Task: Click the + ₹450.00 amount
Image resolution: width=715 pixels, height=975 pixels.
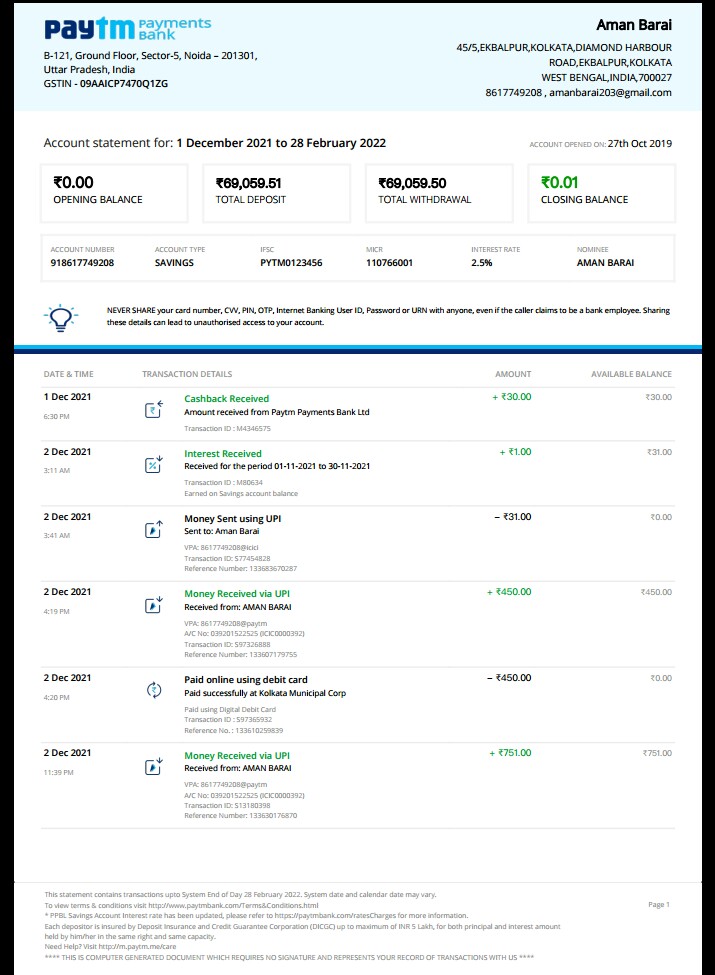Action: coord(509,592)
